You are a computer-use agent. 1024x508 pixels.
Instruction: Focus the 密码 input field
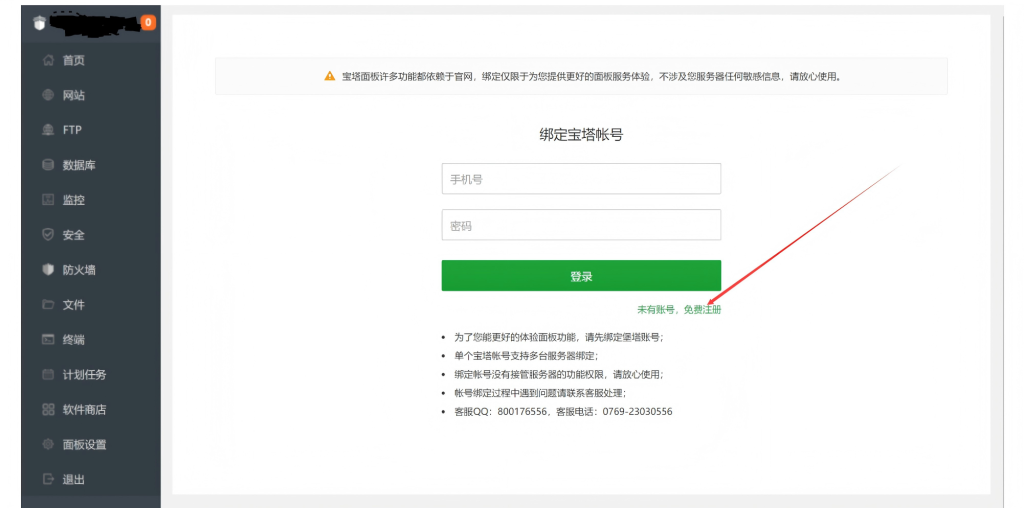coord(581,225)
